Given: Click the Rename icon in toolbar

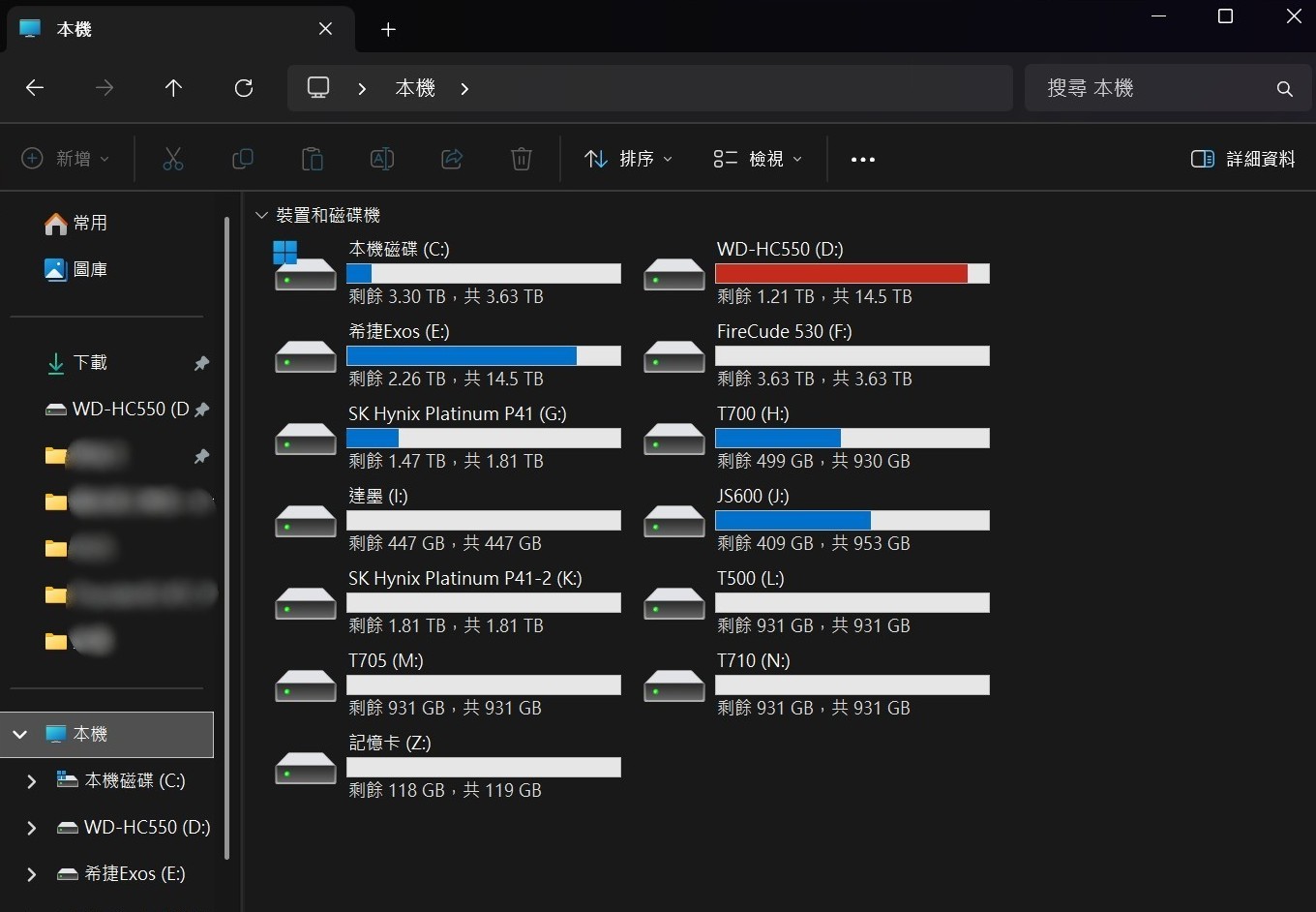Looking at the screenshot, I should [x=382, y=159].
